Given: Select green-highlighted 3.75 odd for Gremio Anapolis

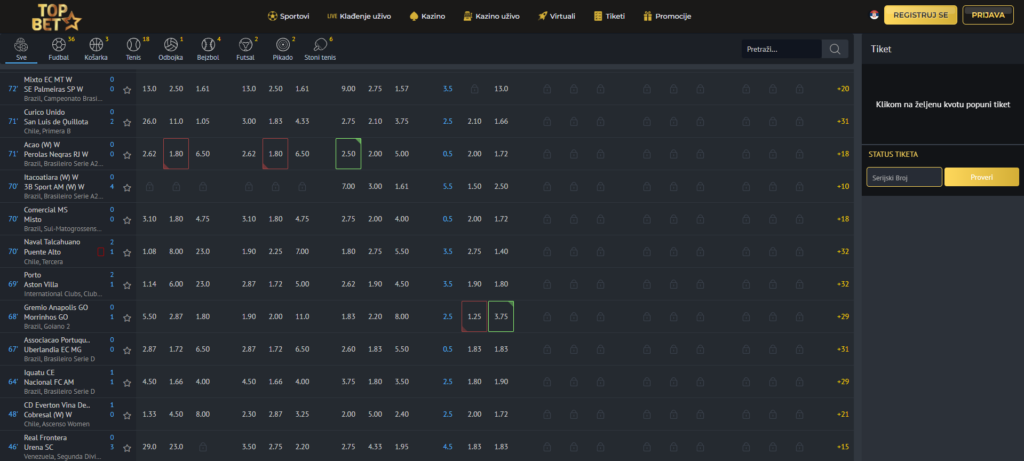Looking at the screenshot, I should 501,317.
